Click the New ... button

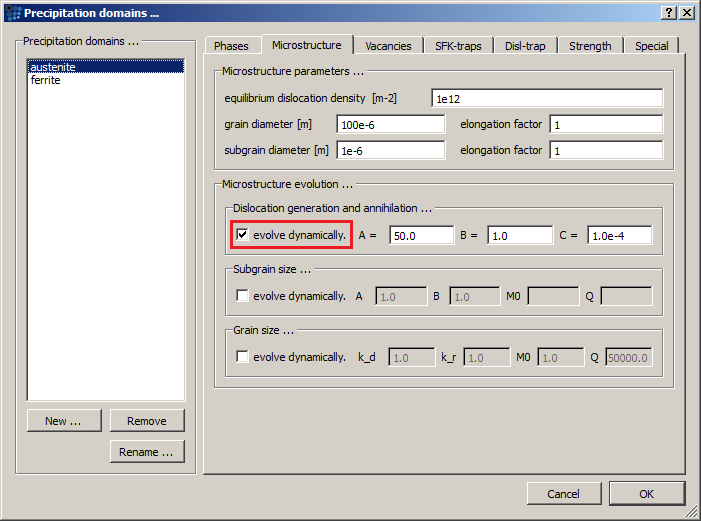[x=64, y=420]
